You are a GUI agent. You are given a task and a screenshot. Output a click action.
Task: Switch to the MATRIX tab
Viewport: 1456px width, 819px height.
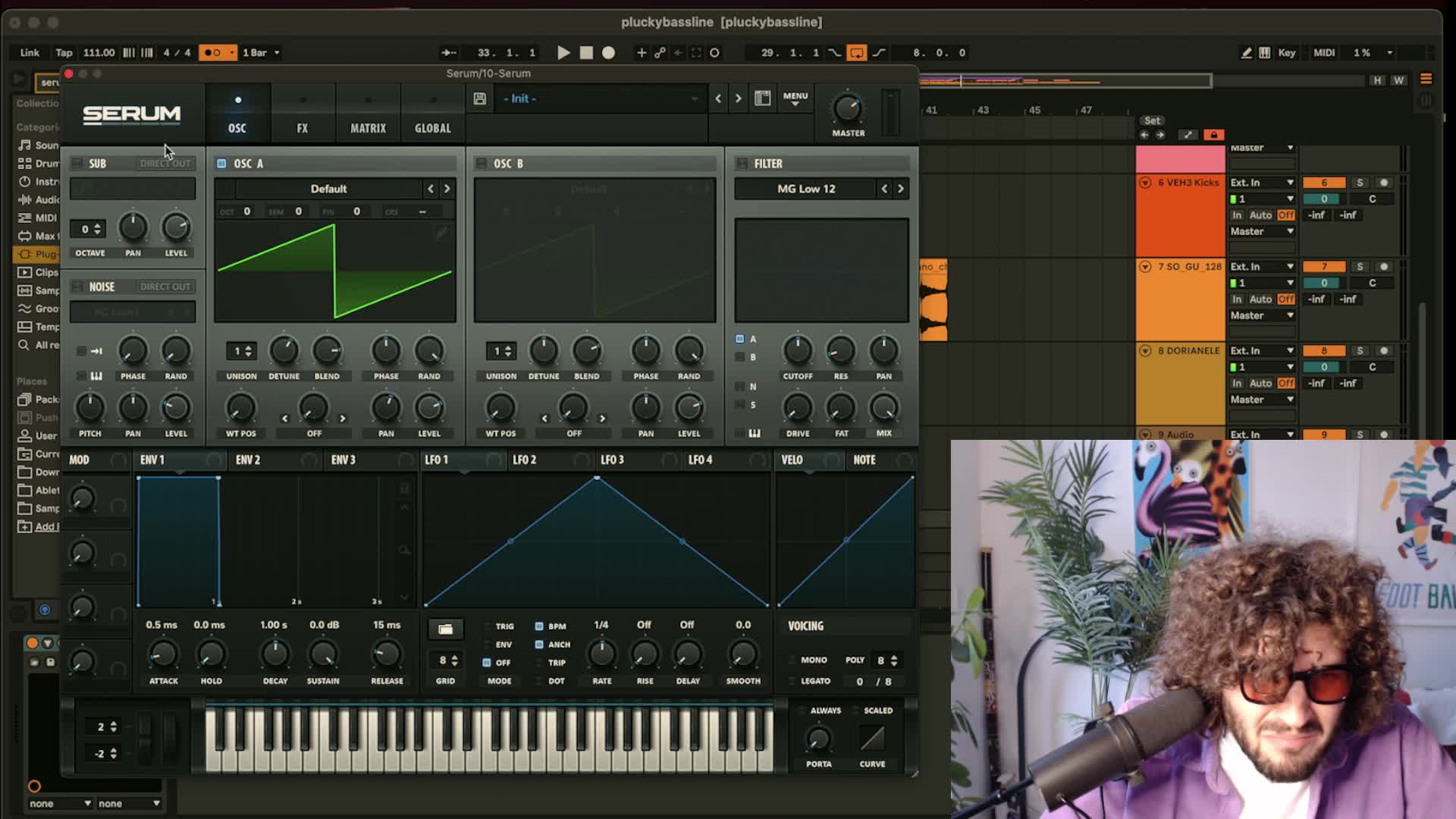coord(368,114)
